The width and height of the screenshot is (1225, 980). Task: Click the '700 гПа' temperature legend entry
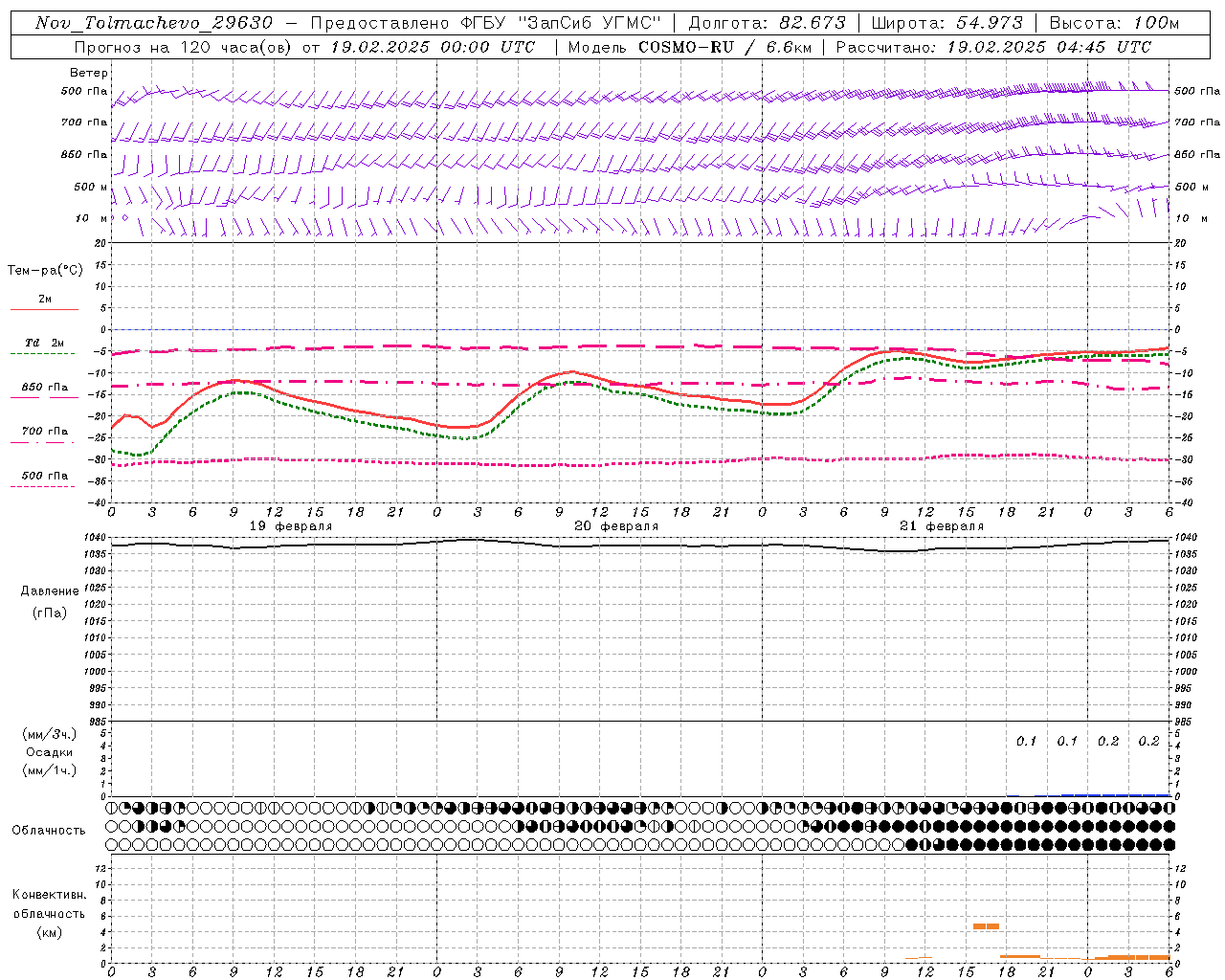point(44,432)
